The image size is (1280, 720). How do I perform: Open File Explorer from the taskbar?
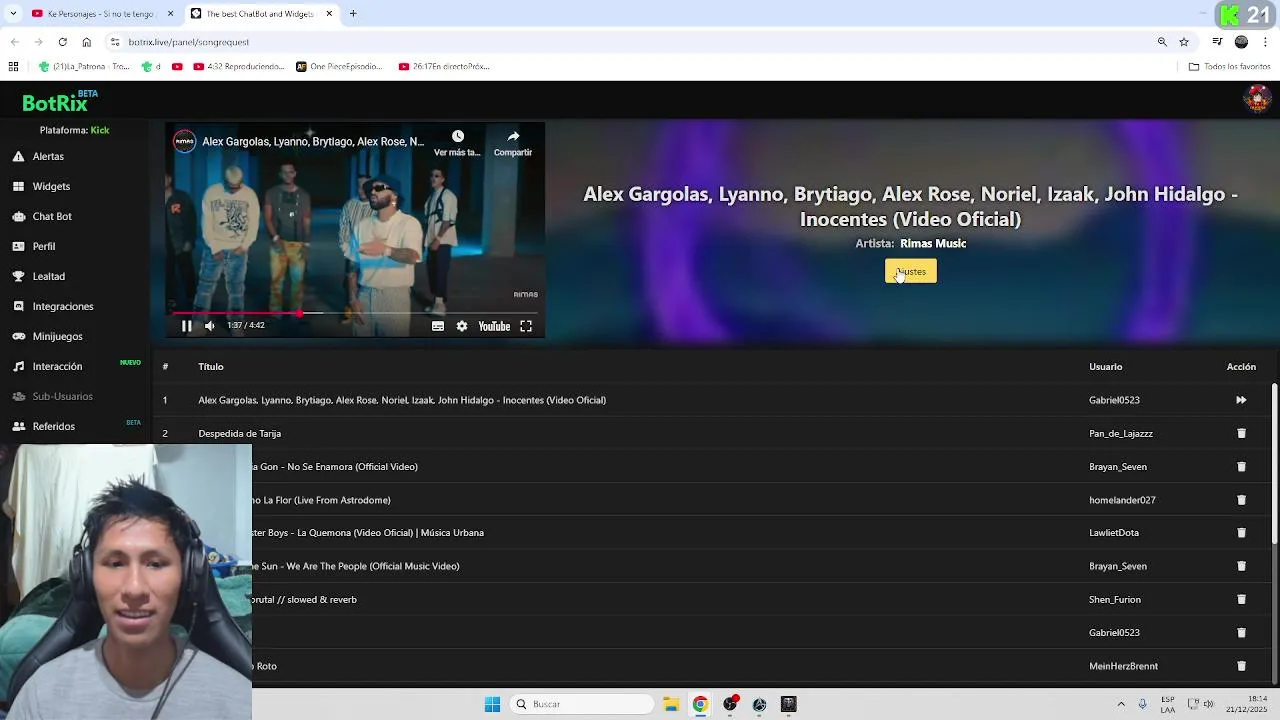point(671,705)
